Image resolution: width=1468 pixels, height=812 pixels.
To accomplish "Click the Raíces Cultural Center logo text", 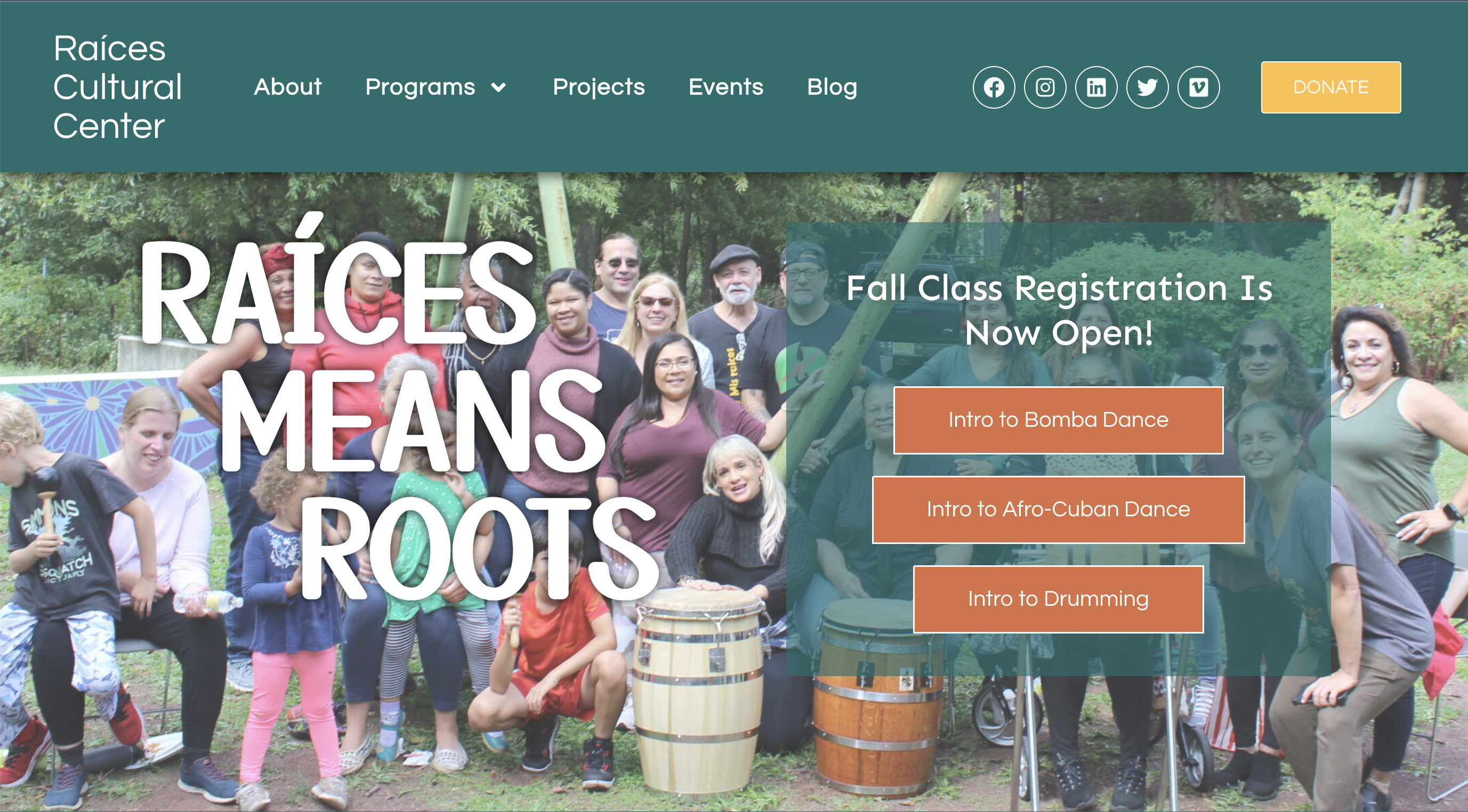I will click(x=117, y=87).
